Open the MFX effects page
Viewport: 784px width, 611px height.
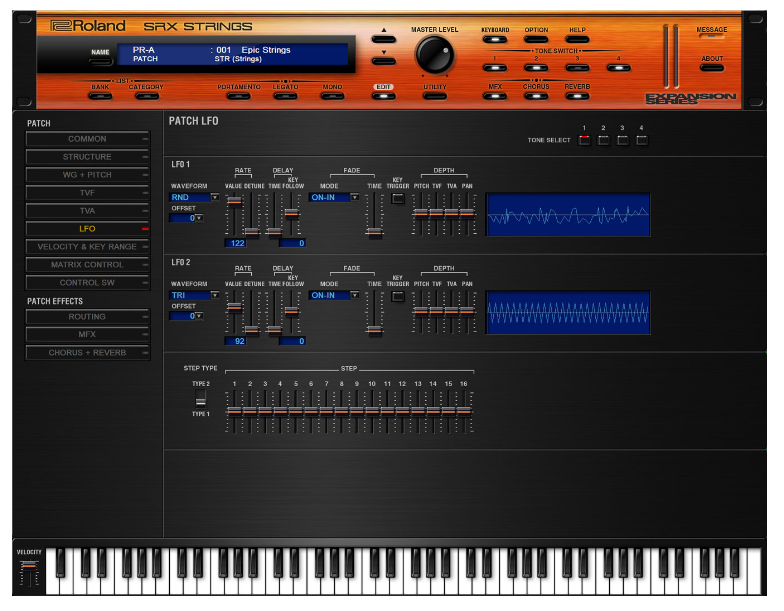(x=88, y=334)
